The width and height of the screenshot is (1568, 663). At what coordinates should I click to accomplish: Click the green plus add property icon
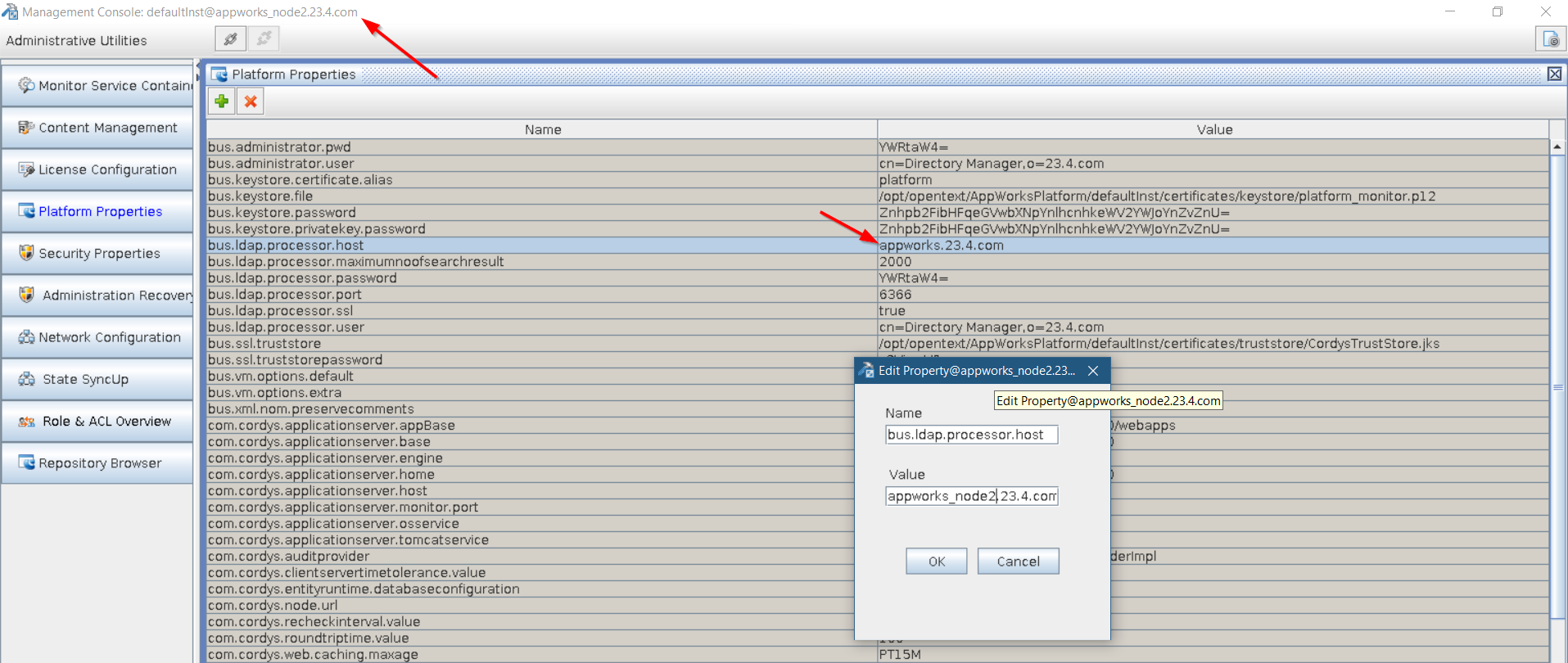pos(222,101)
